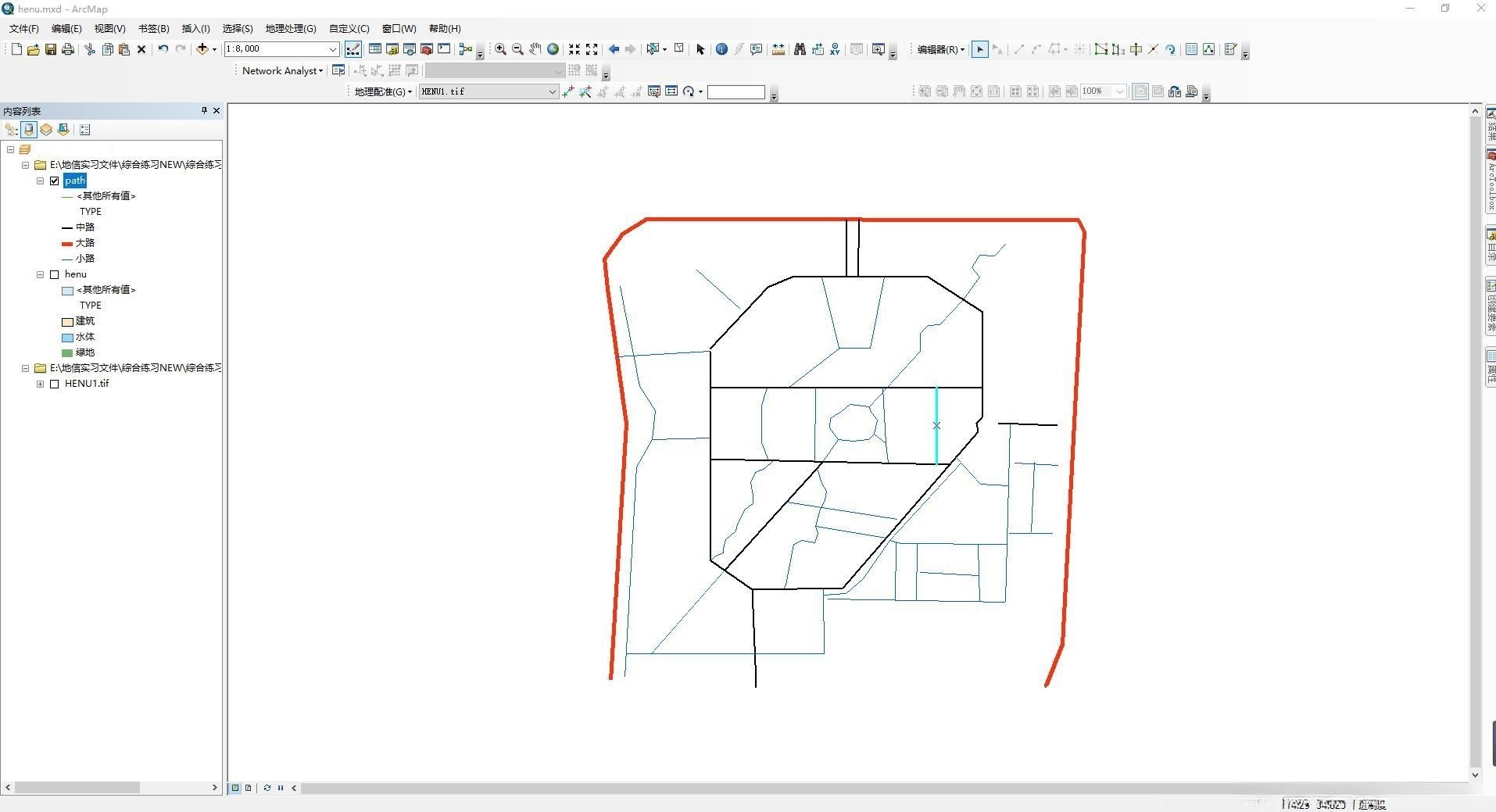
Task: Select the Identify info tool
Action: 721,49
